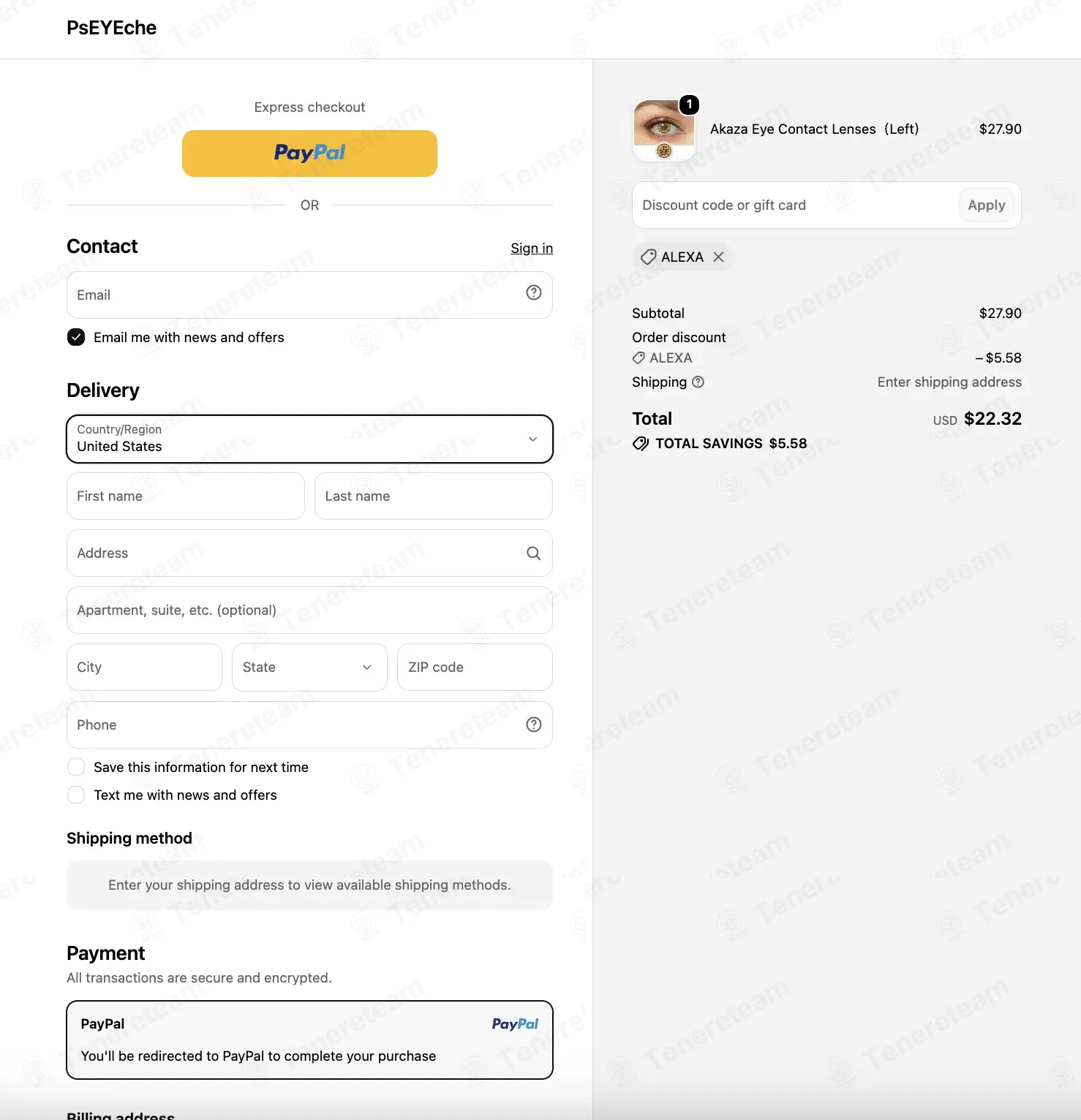Apply the discount code
The height and width of the screenshot is (1120, 1081).
pos(987,205)
